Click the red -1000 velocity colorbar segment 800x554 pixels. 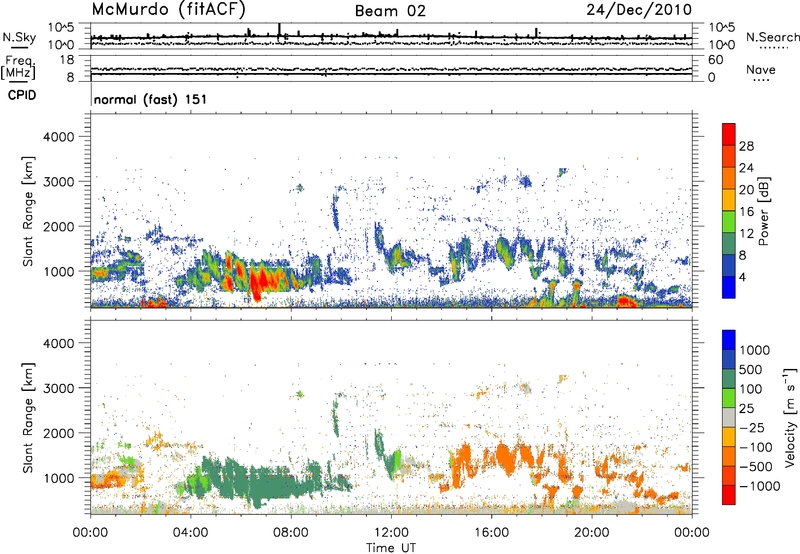(729, 495)
